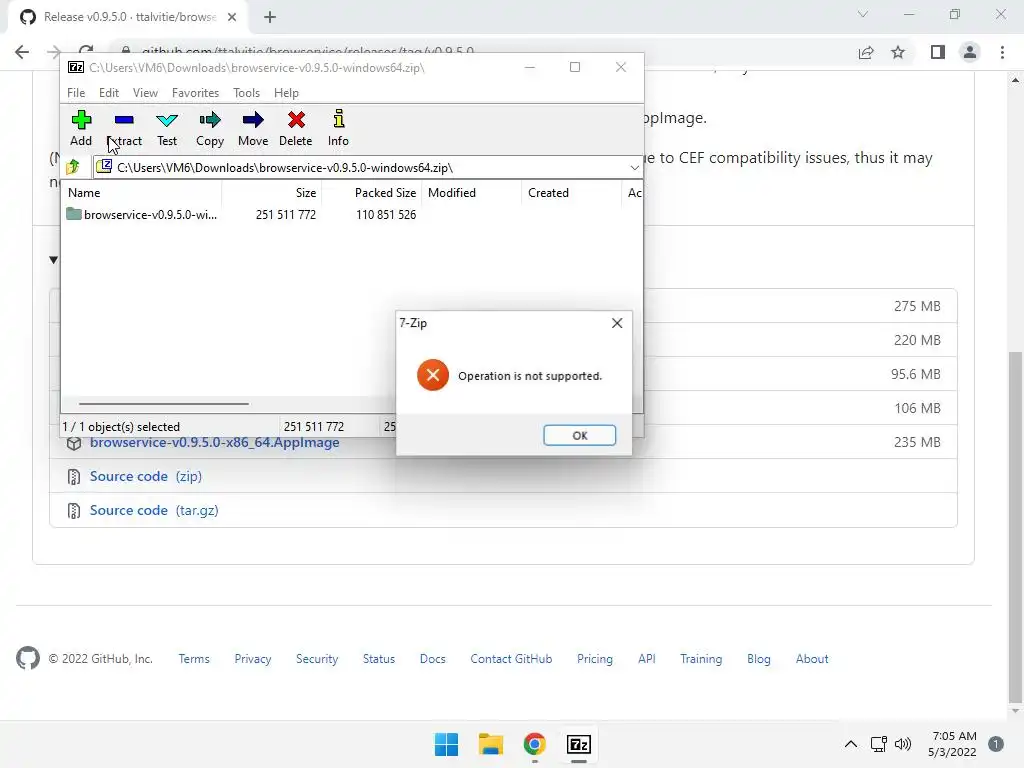Download browservice-v0.9.5.0-x86_64.AppImage
This screenshot has width=1024, height=768.
214,442
